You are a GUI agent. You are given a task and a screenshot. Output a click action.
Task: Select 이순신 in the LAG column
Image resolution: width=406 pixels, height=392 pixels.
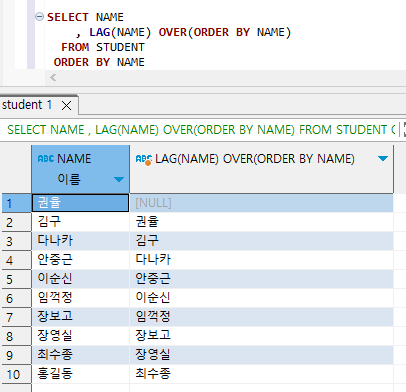coord(262,298)
